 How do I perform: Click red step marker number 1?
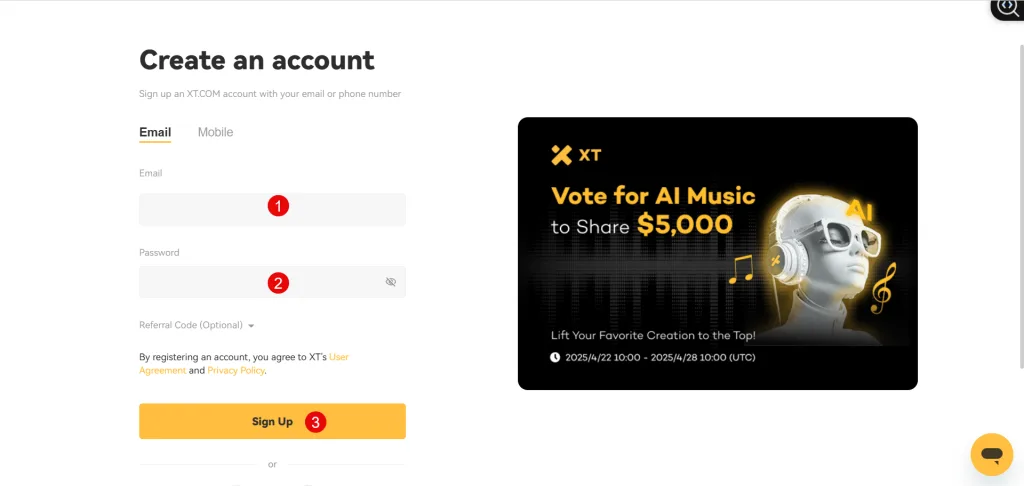[x=278, y=206]
